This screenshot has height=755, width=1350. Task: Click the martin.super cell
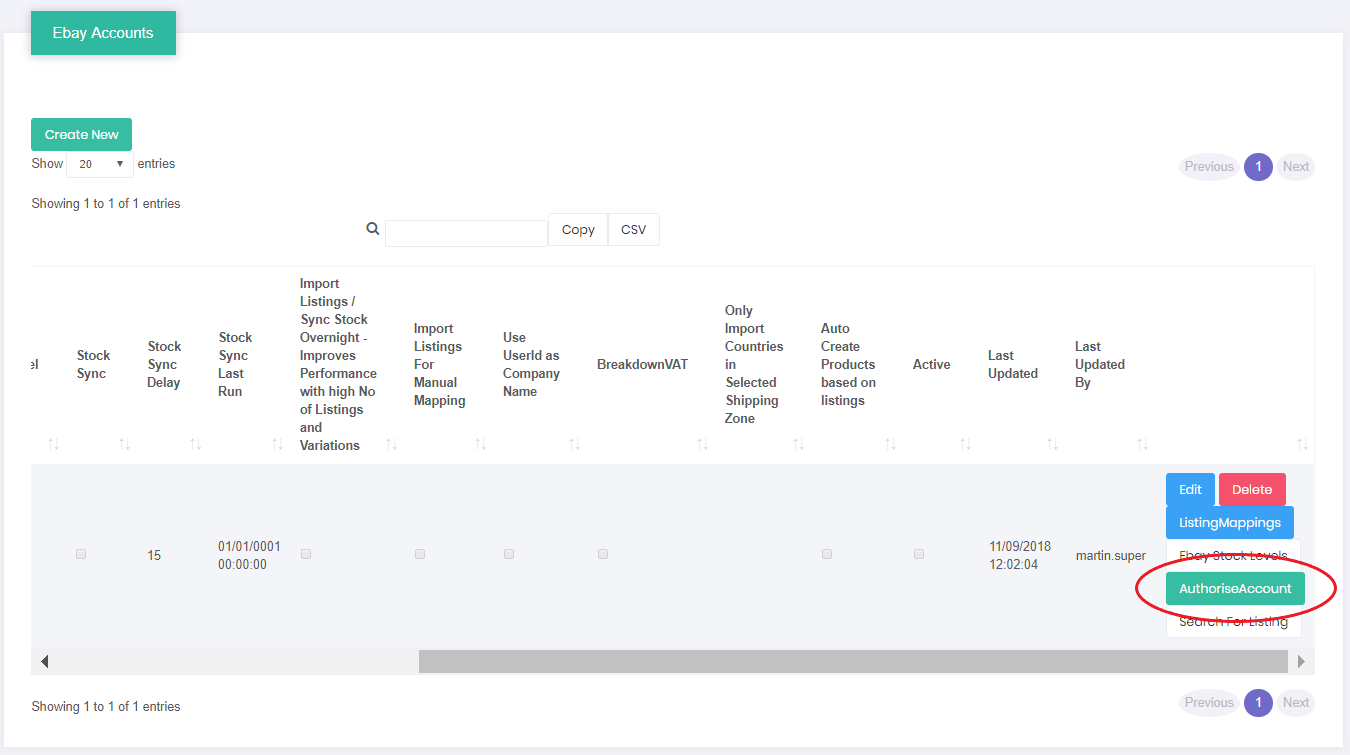pos(1110,555)
